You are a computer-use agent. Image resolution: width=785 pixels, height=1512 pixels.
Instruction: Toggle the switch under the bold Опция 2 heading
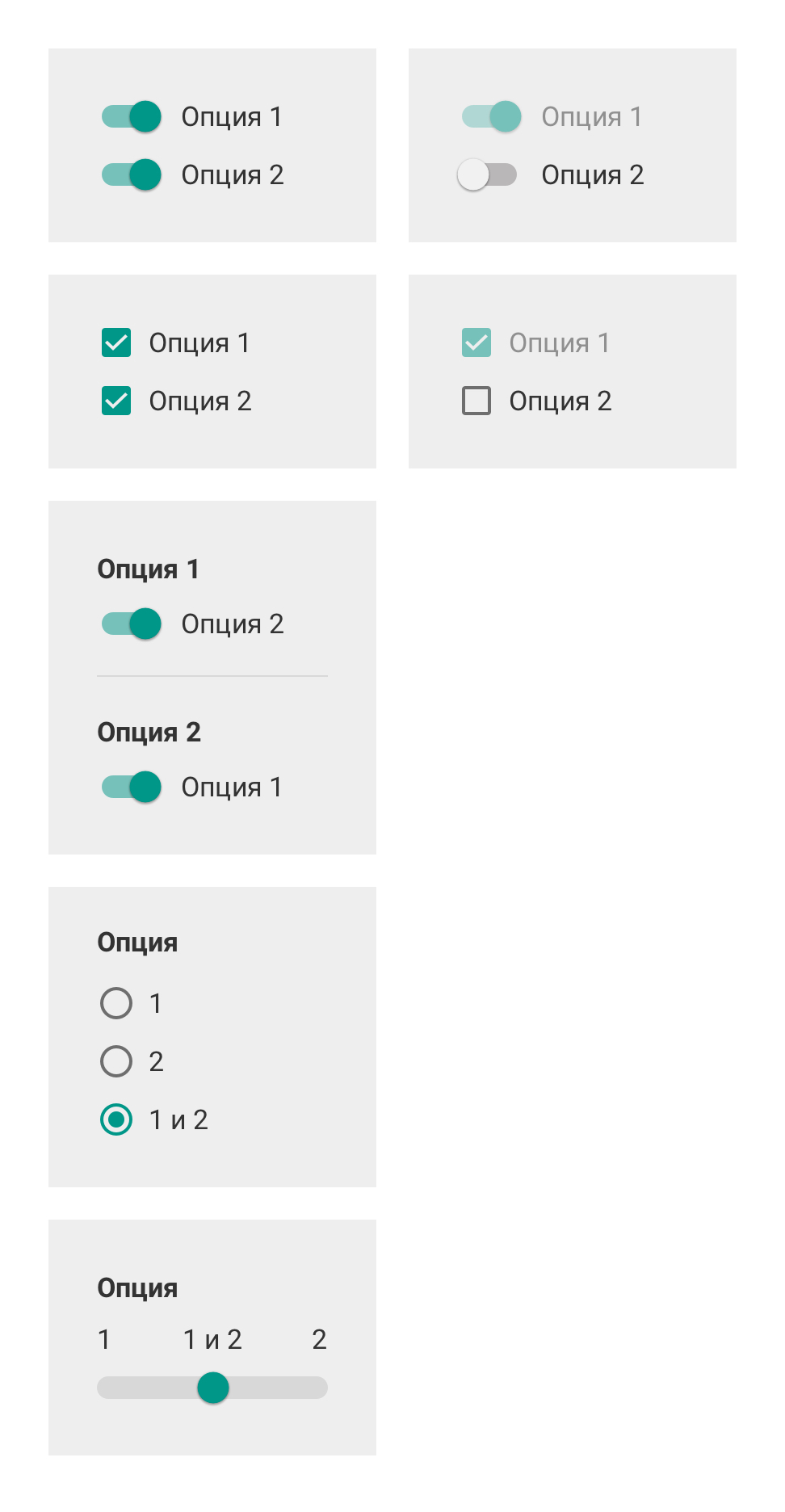click(132, 787)
